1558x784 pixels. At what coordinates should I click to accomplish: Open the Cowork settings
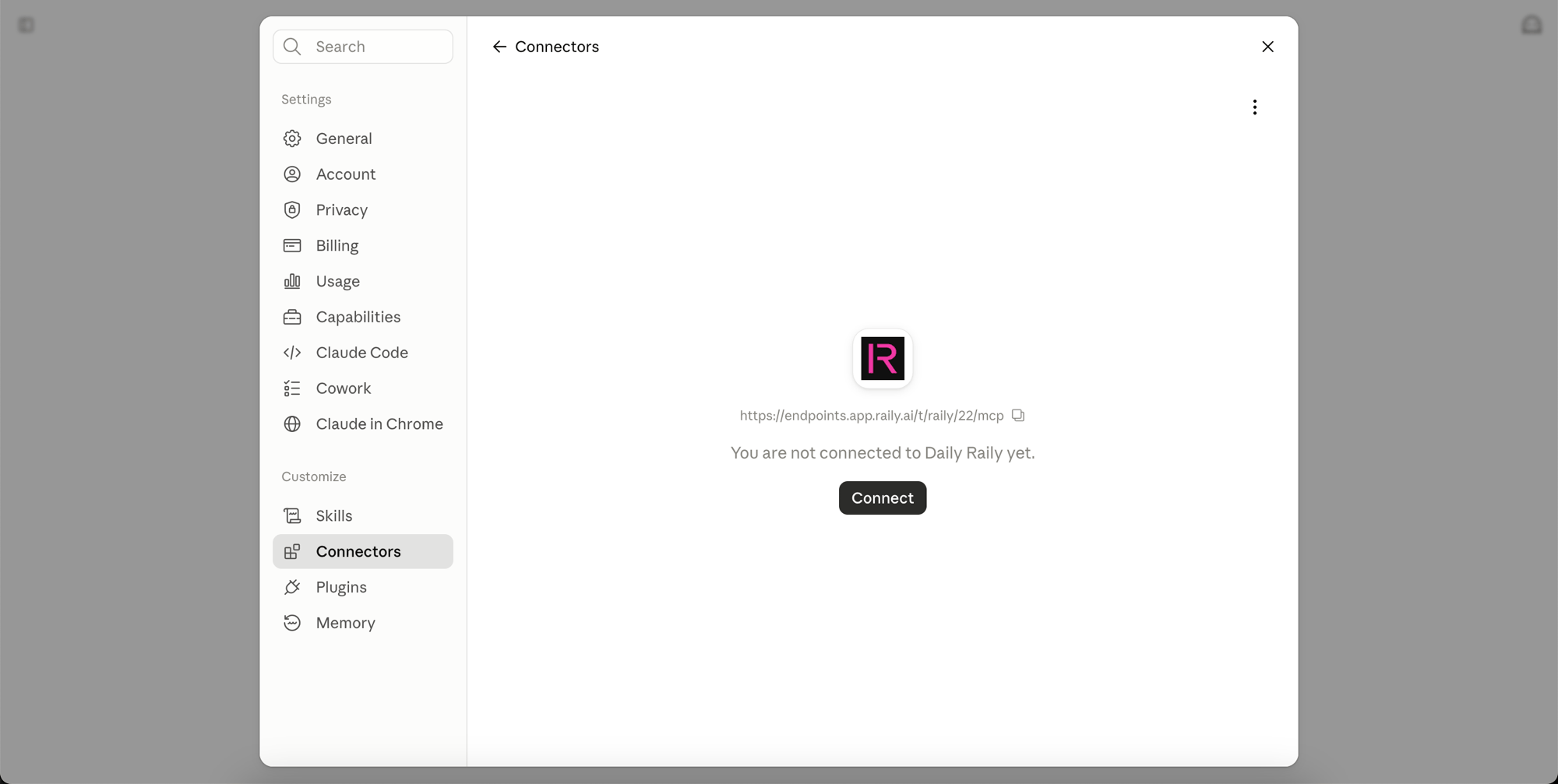(x=363, y=388)
